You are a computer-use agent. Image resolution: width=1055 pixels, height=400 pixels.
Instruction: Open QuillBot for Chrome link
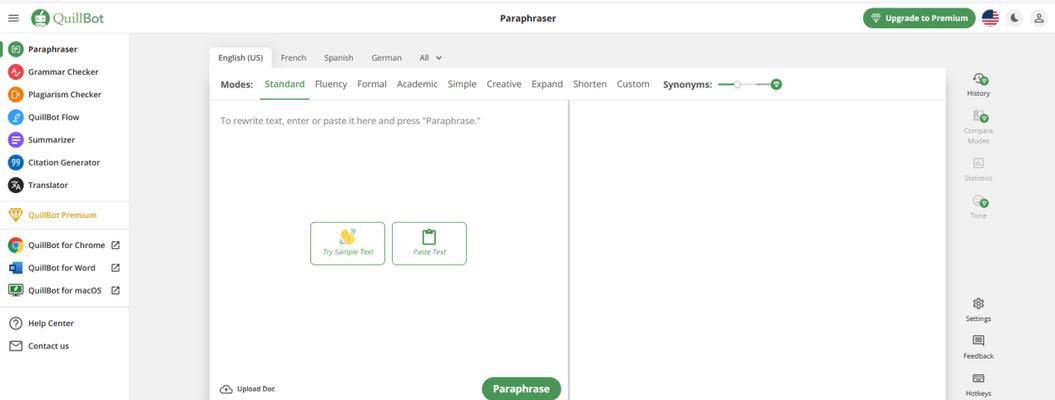point(66,245)
